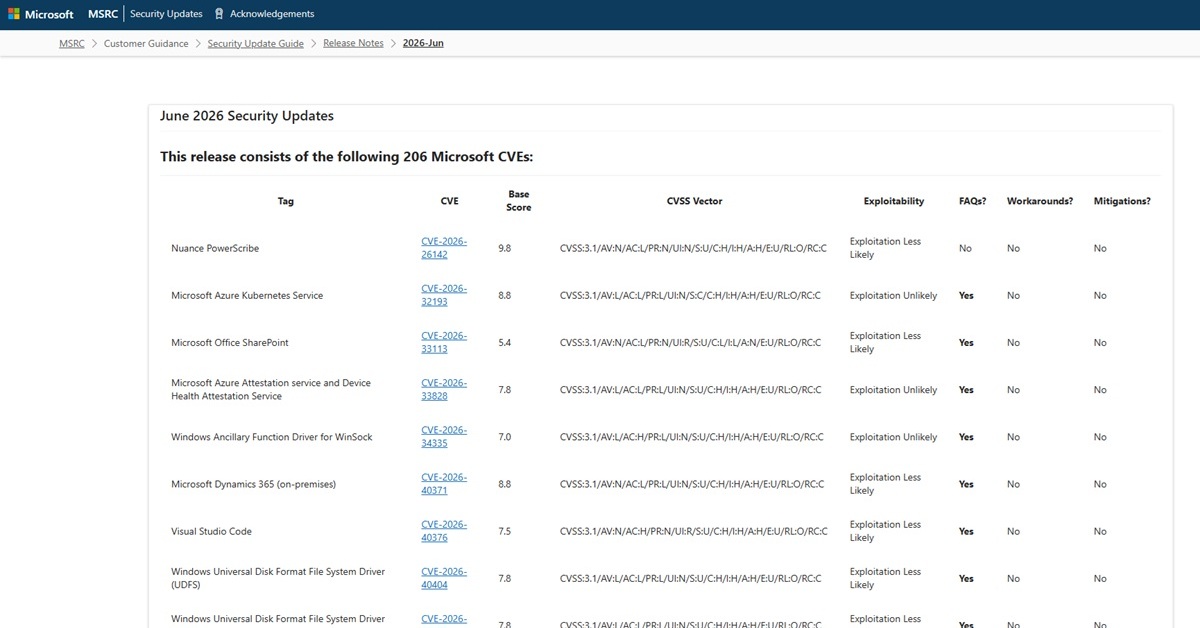Image resolution: width=1200 pixels, height=628 pixels.
Task: Open CVE-2026-33828 link
Action: click(x=444, y=389)
